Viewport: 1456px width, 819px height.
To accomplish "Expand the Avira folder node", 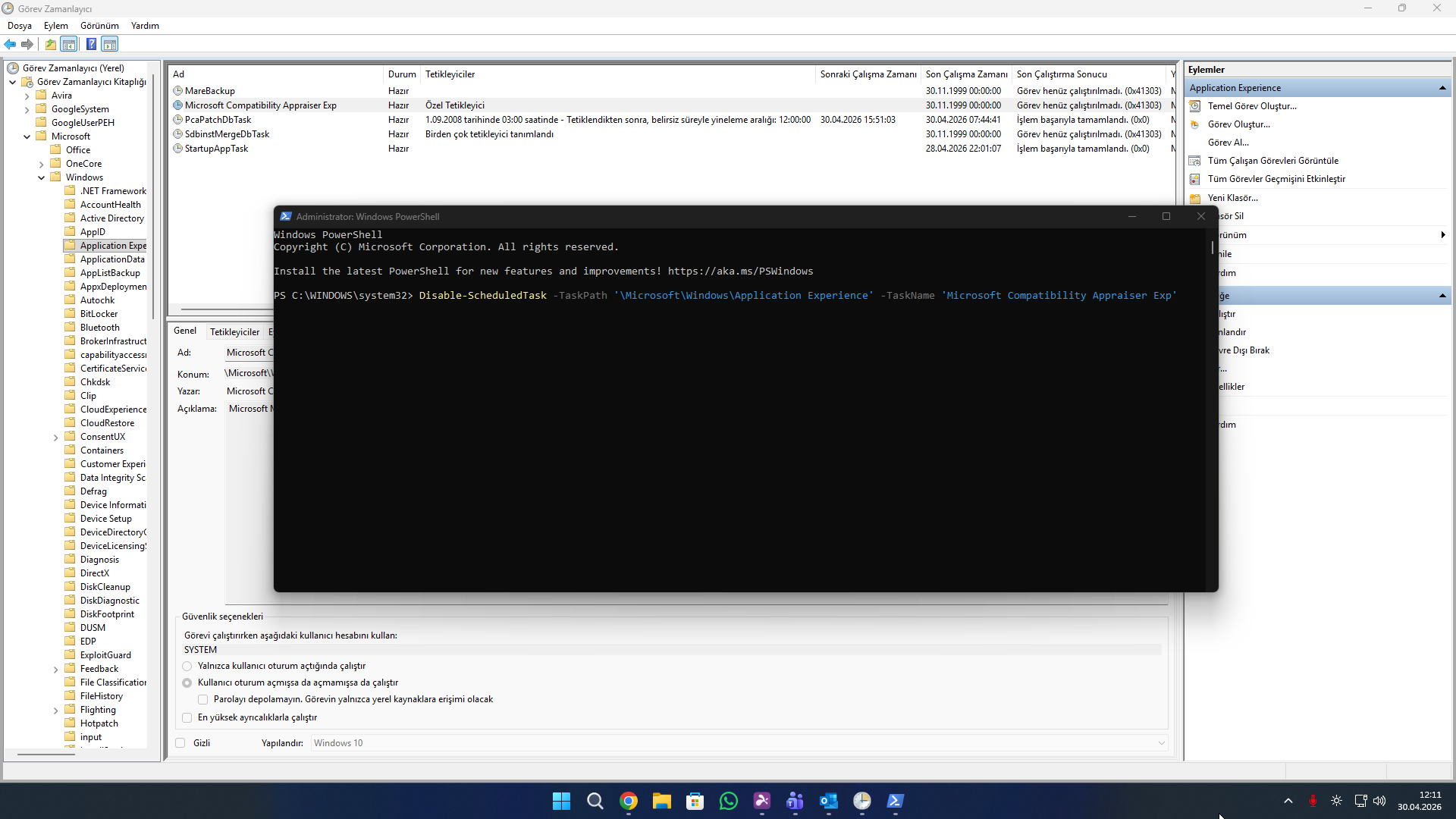I will pos(27,96).
